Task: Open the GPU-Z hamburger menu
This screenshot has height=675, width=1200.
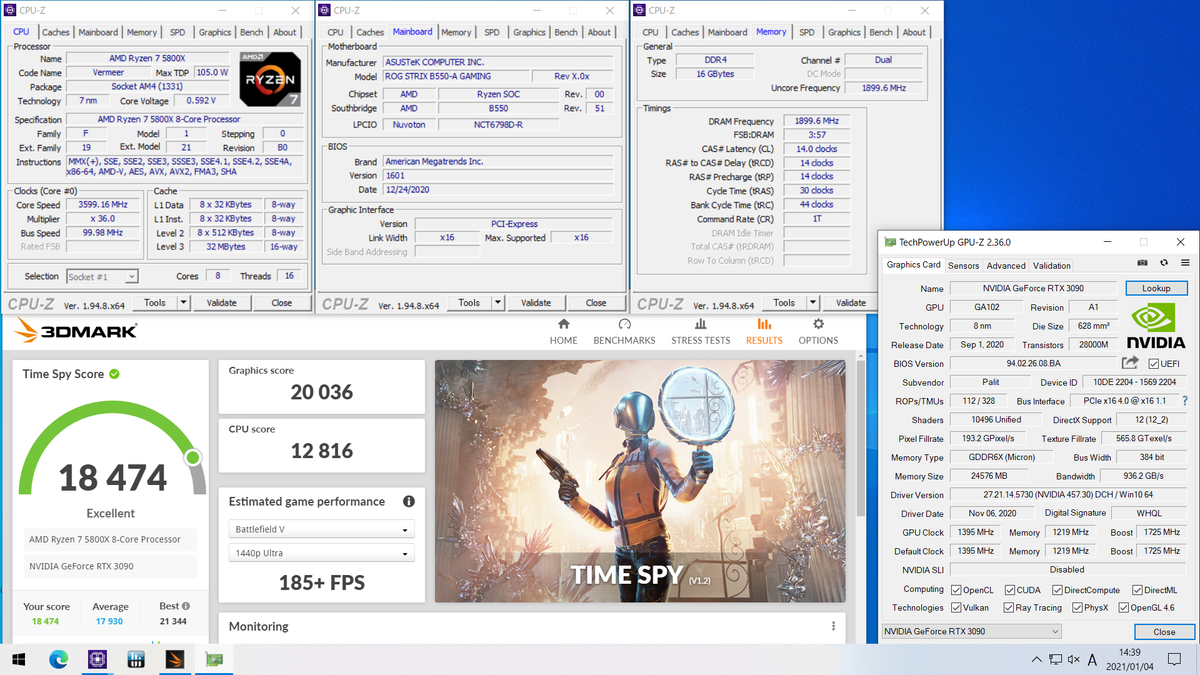Action: point(1186,265)
